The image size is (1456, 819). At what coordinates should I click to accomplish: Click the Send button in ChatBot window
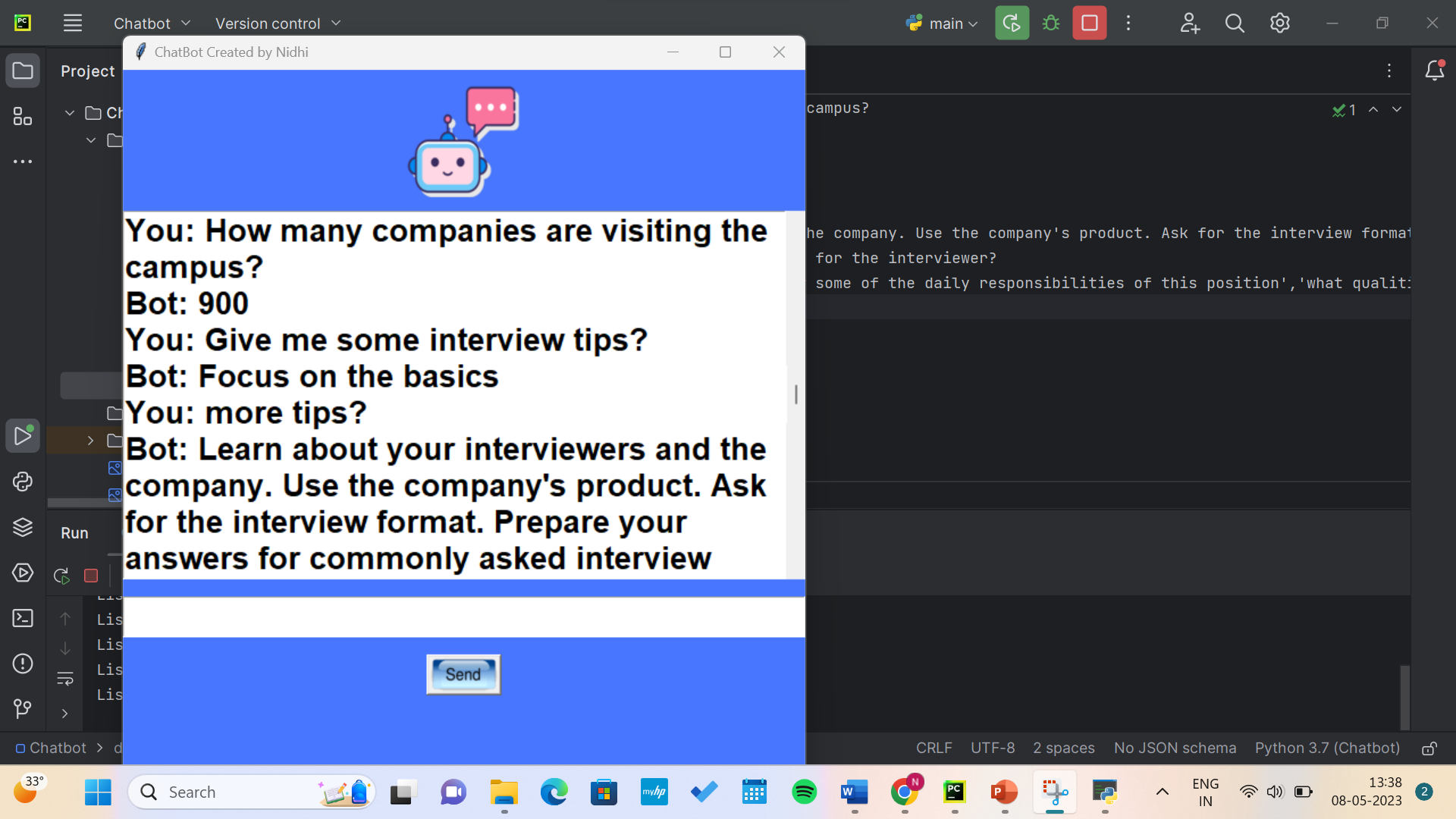tap(463, 674)
